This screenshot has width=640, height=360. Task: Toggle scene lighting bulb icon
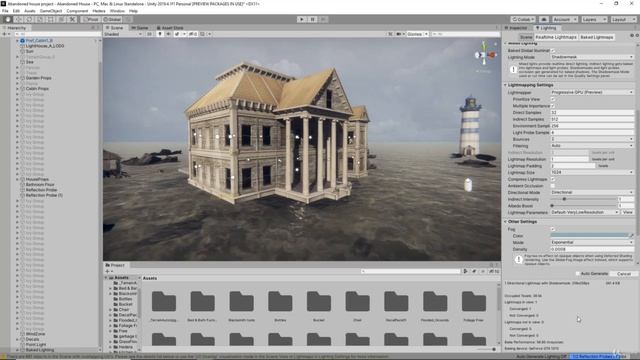160,34
